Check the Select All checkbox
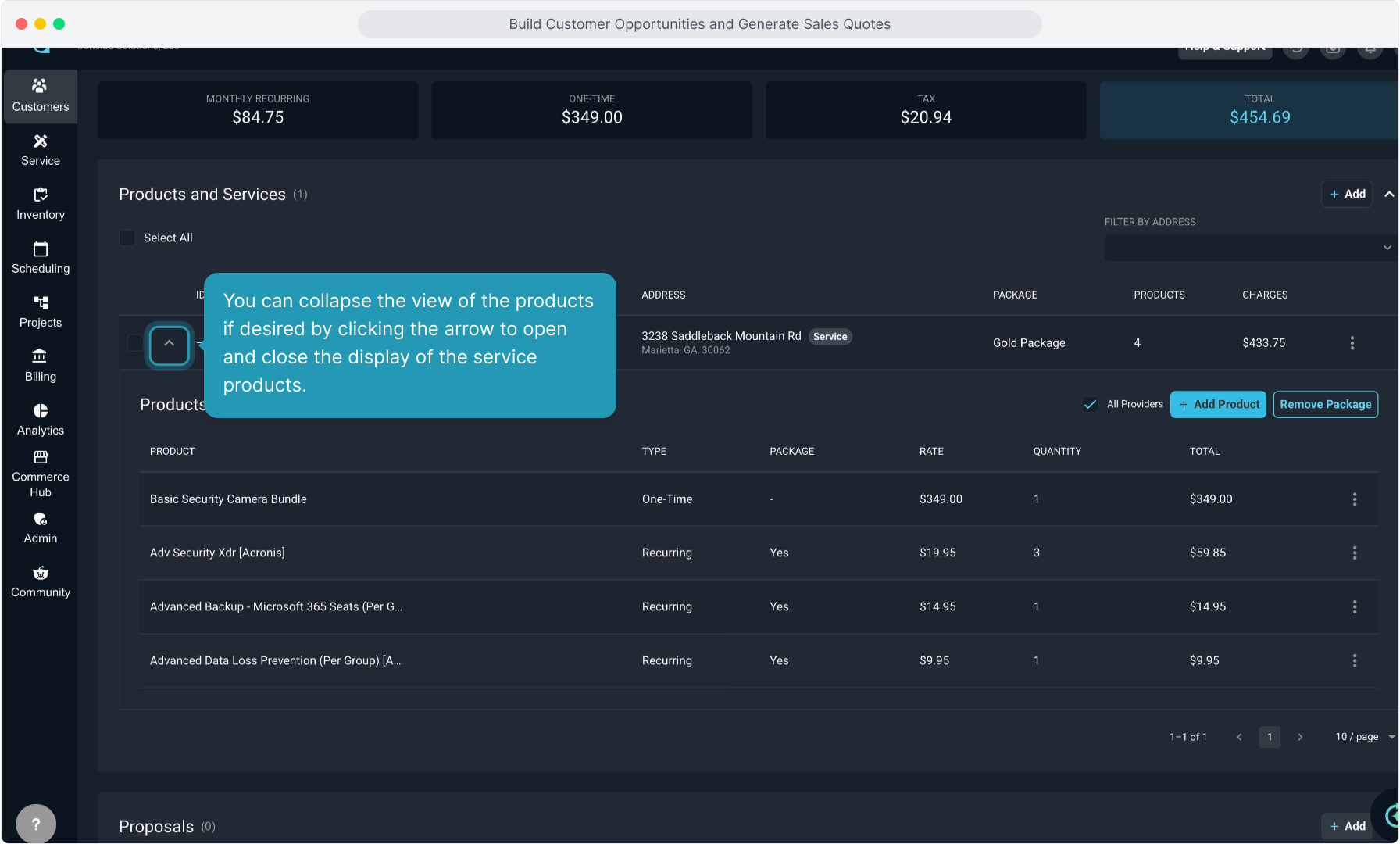1400x844 pixels. pos(127,238)
